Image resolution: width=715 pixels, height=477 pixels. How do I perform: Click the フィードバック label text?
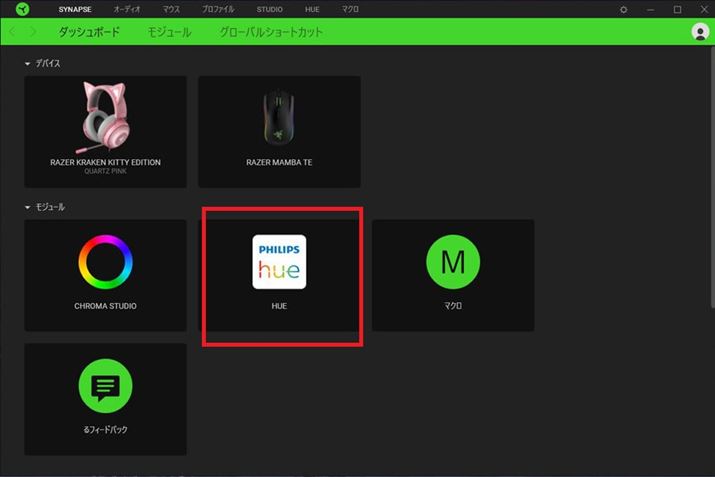click(105, 430)
